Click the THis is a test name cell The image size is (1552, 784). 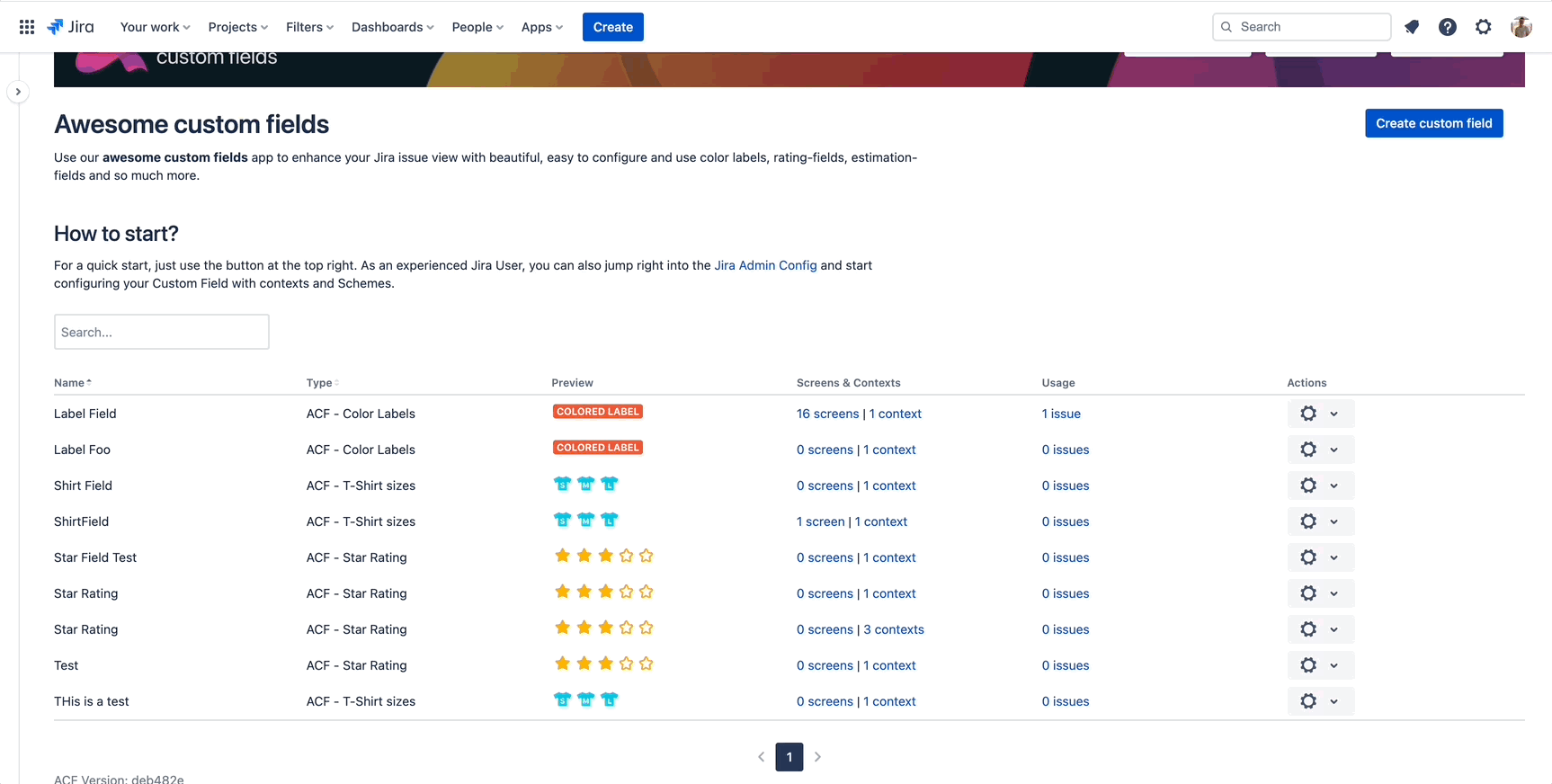click(x=92, y=701)
